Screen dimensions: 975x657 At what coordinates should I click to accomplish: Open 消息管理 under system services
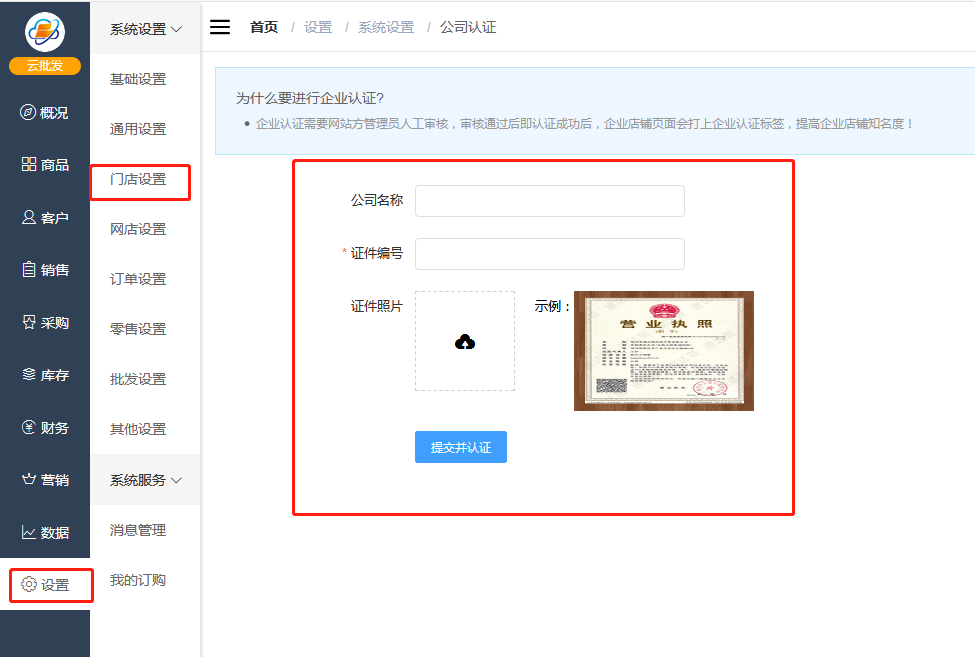tap(138, 530)
